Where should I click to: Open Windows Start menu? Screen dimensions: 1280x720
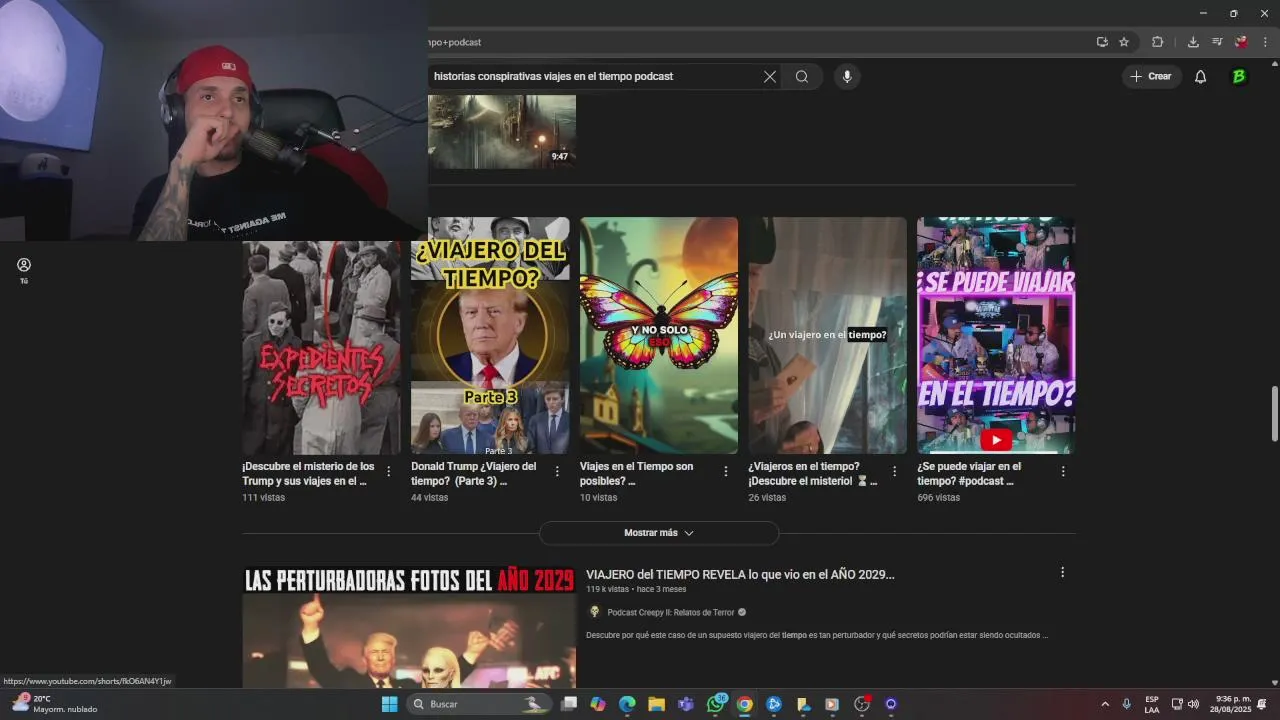(x=390, y=704)
